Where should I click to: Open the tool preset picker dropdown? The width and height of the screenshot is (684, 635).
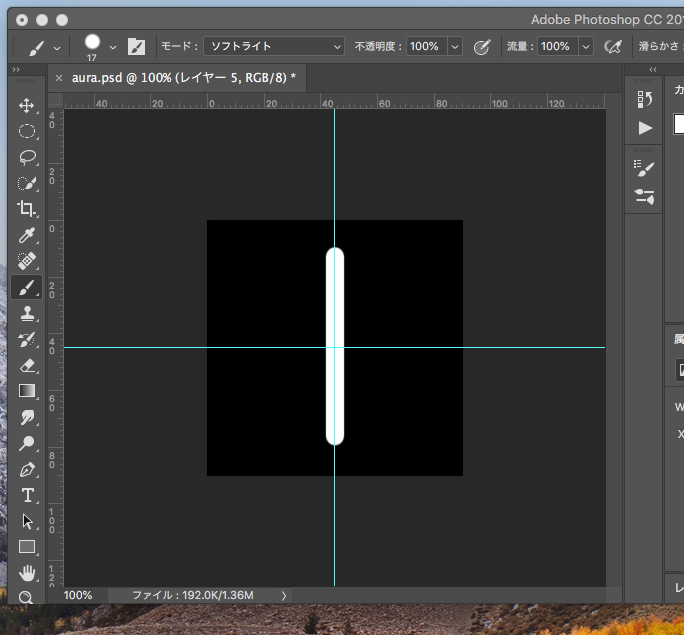click(x=57, y=48)
